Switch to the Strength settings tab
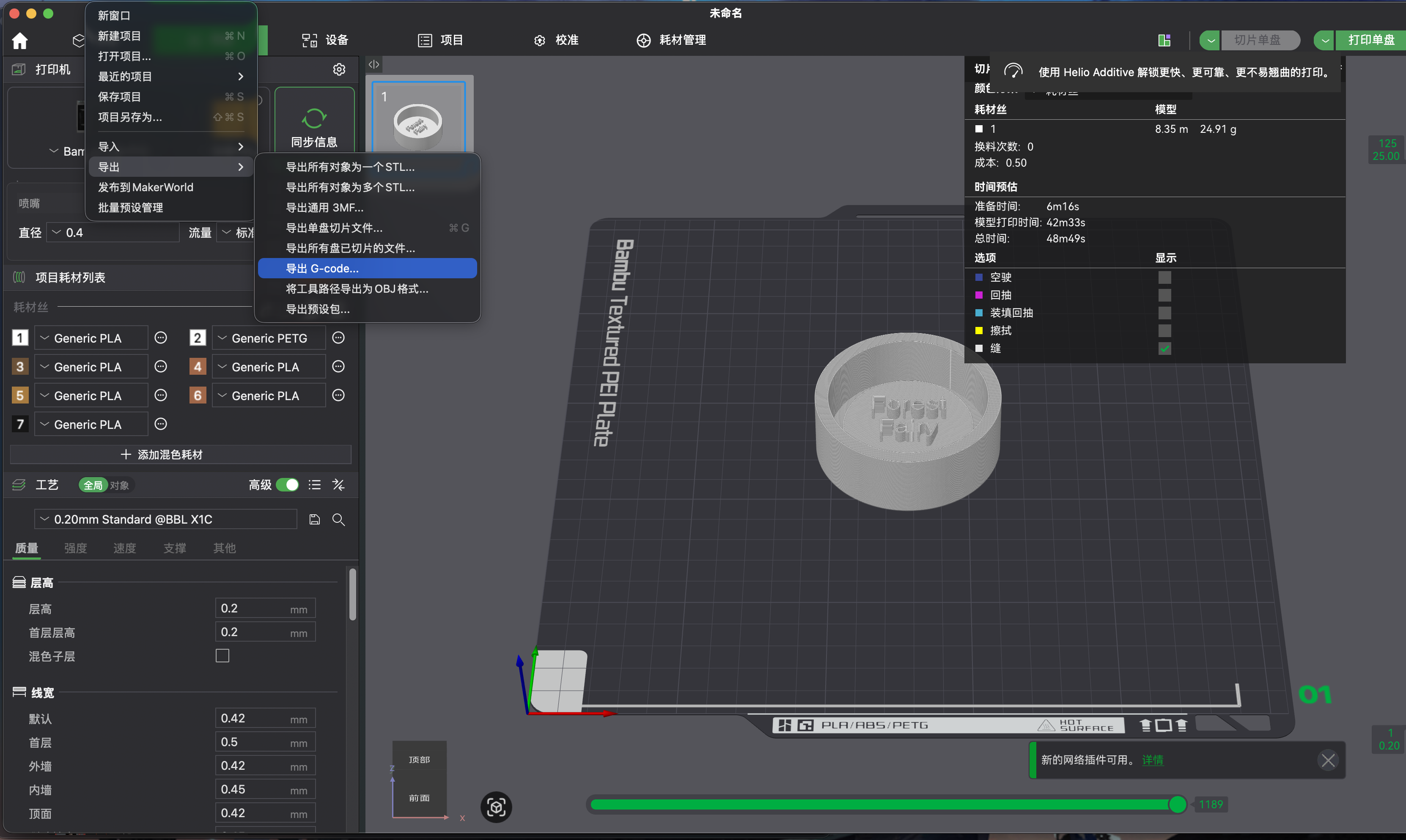The height and width of the screenshot is (840, 1406). point(75,548)
